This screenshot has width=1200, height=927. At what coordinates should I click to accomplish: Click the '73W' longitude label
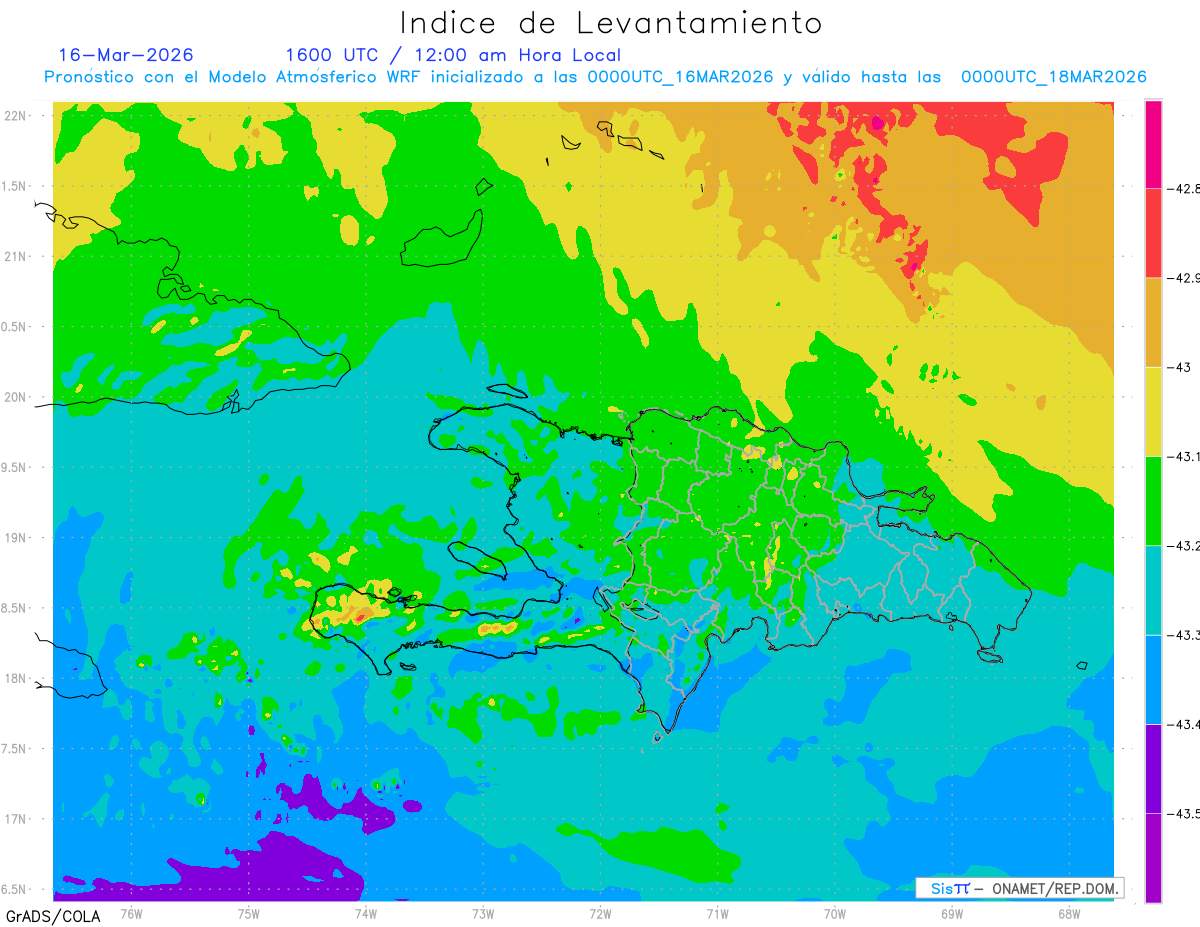pyautogui.click(x=483, y=914)
